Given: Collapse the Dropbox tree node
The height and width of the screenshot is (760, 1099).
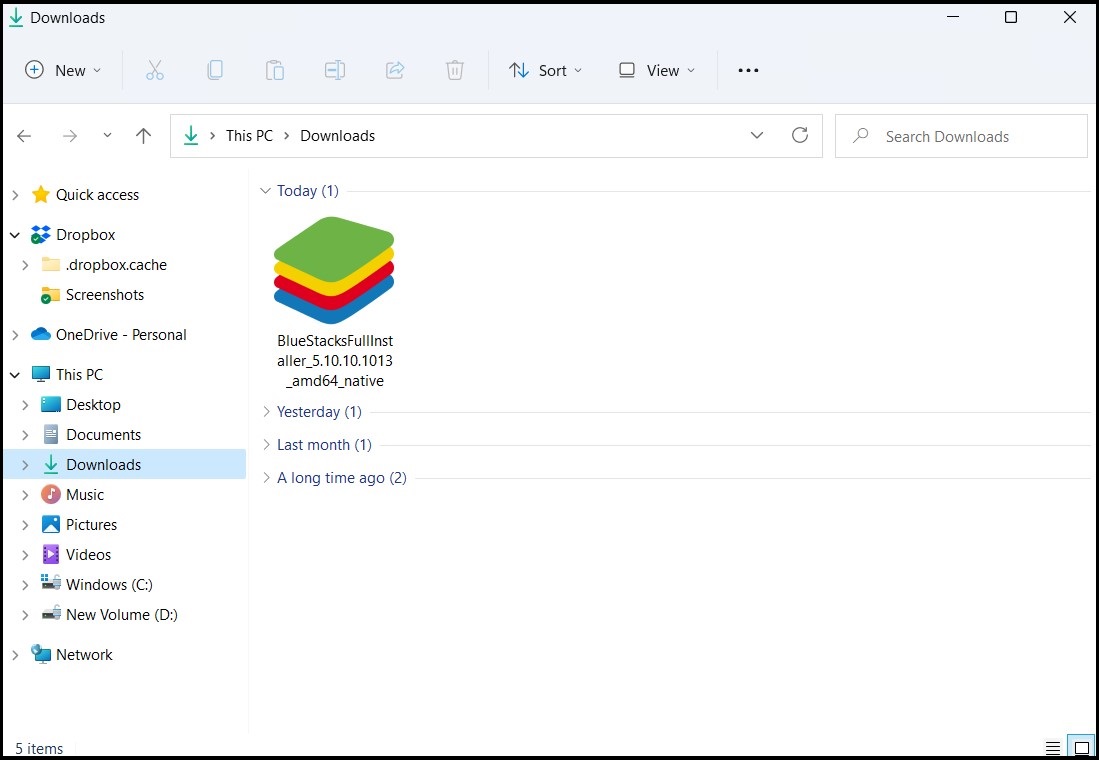Looking at the screenshot, I should click(15, 236).
